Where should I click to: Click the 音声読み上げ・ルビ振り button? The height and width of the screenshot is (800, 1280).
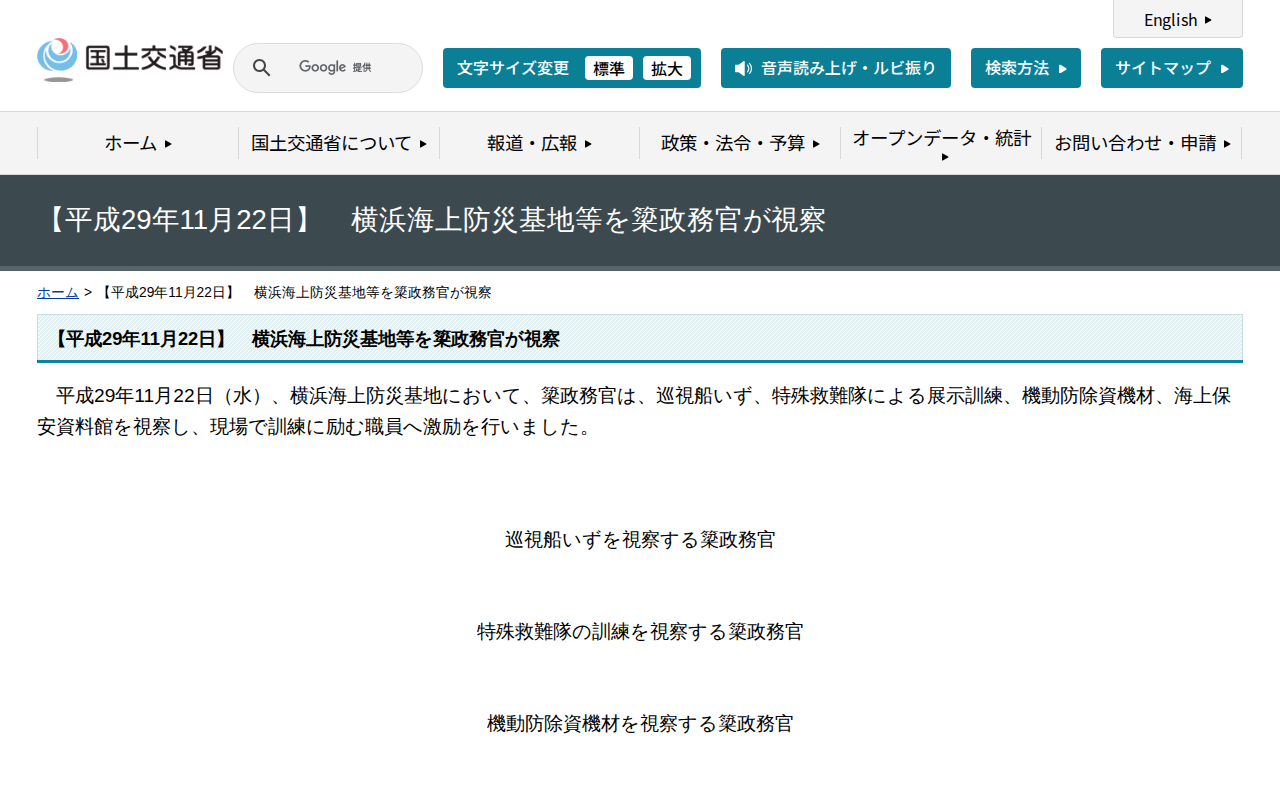tap(836, 68)
